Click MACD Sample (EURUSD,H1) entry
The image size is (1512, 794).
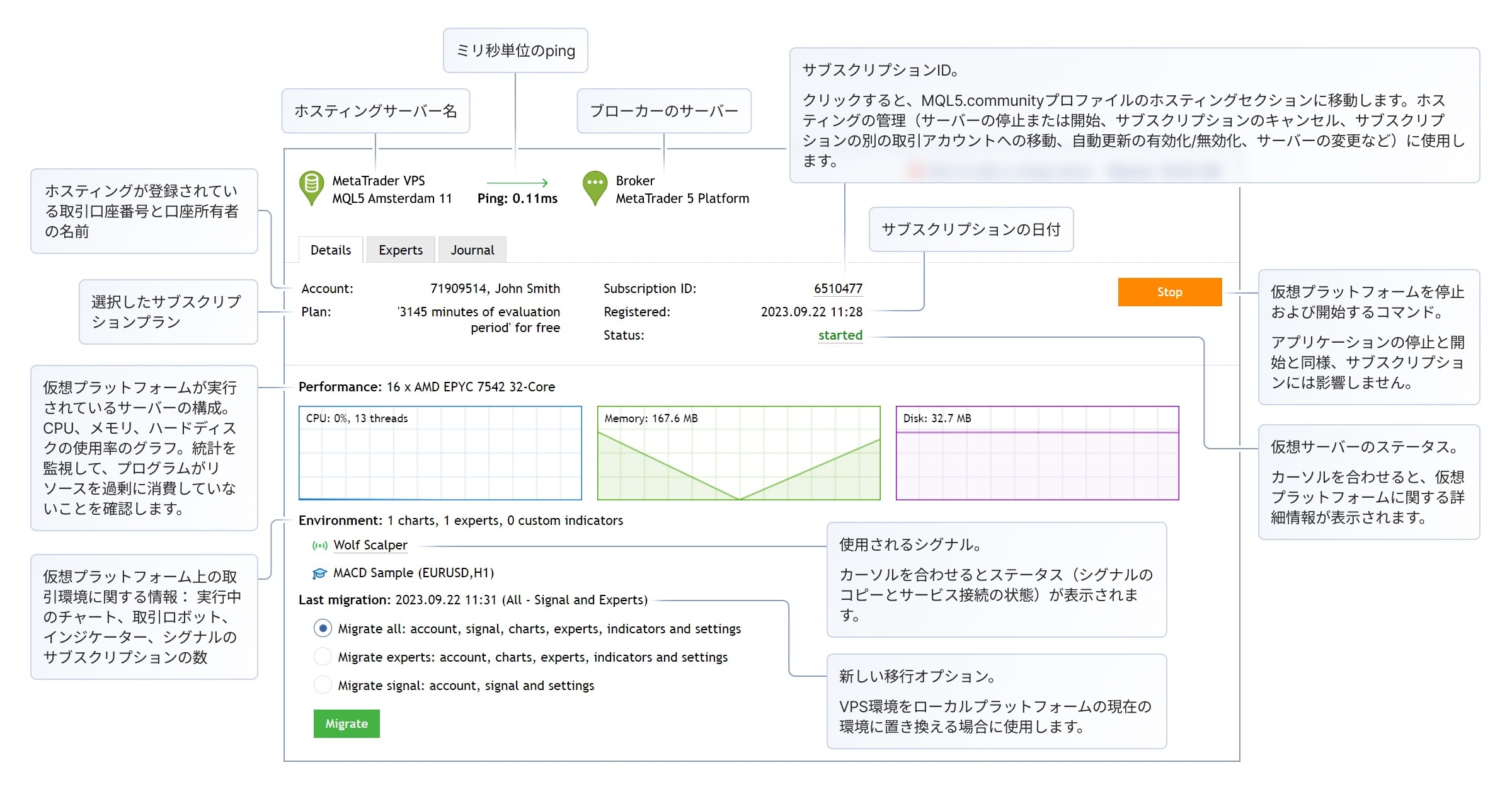pyautogui.click(x=413, y=573)
